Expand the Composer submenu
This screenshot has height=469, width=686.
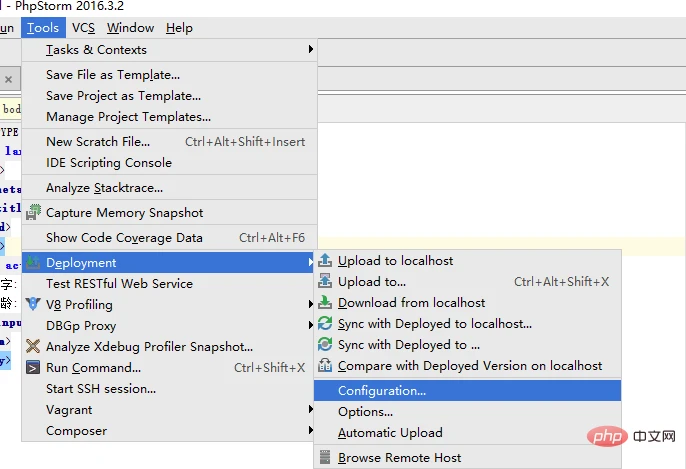310,431
